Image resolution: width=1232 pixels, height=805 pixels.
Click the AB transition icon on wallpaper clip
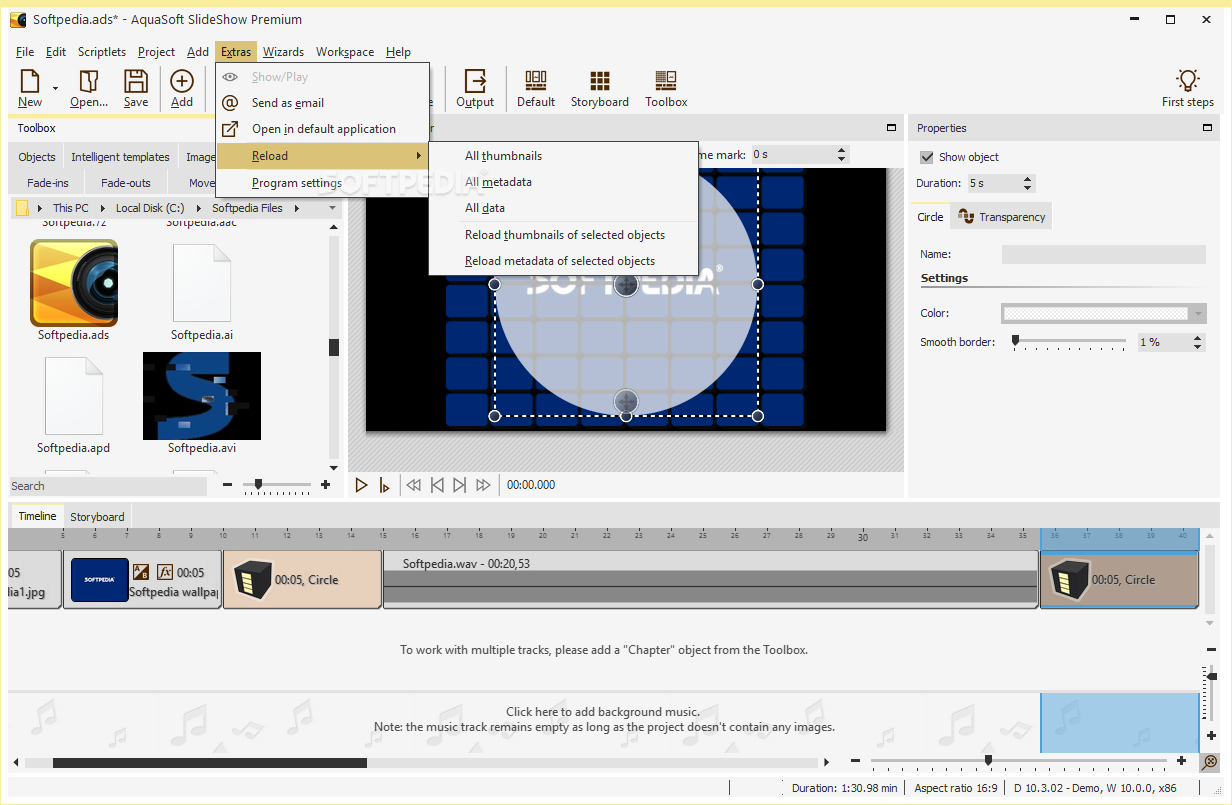[x=141, y=572]
